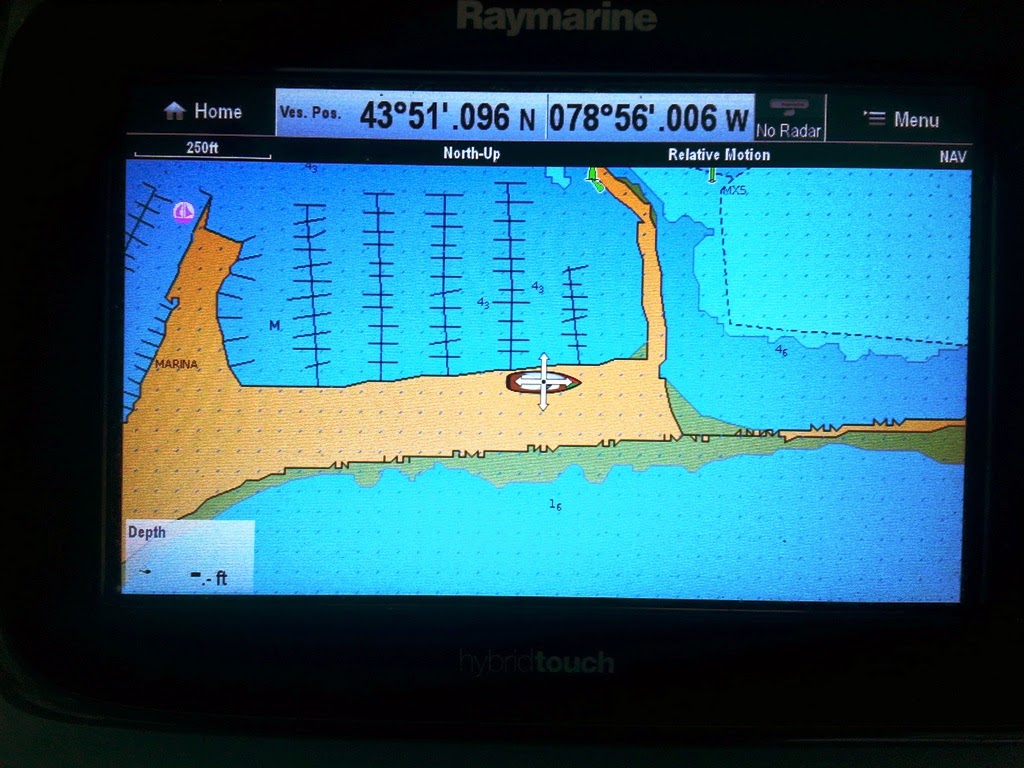This screenshot has width=1024, height=768.
Task: Tap the pink sailboat marker icon
Action: point(184,212)
